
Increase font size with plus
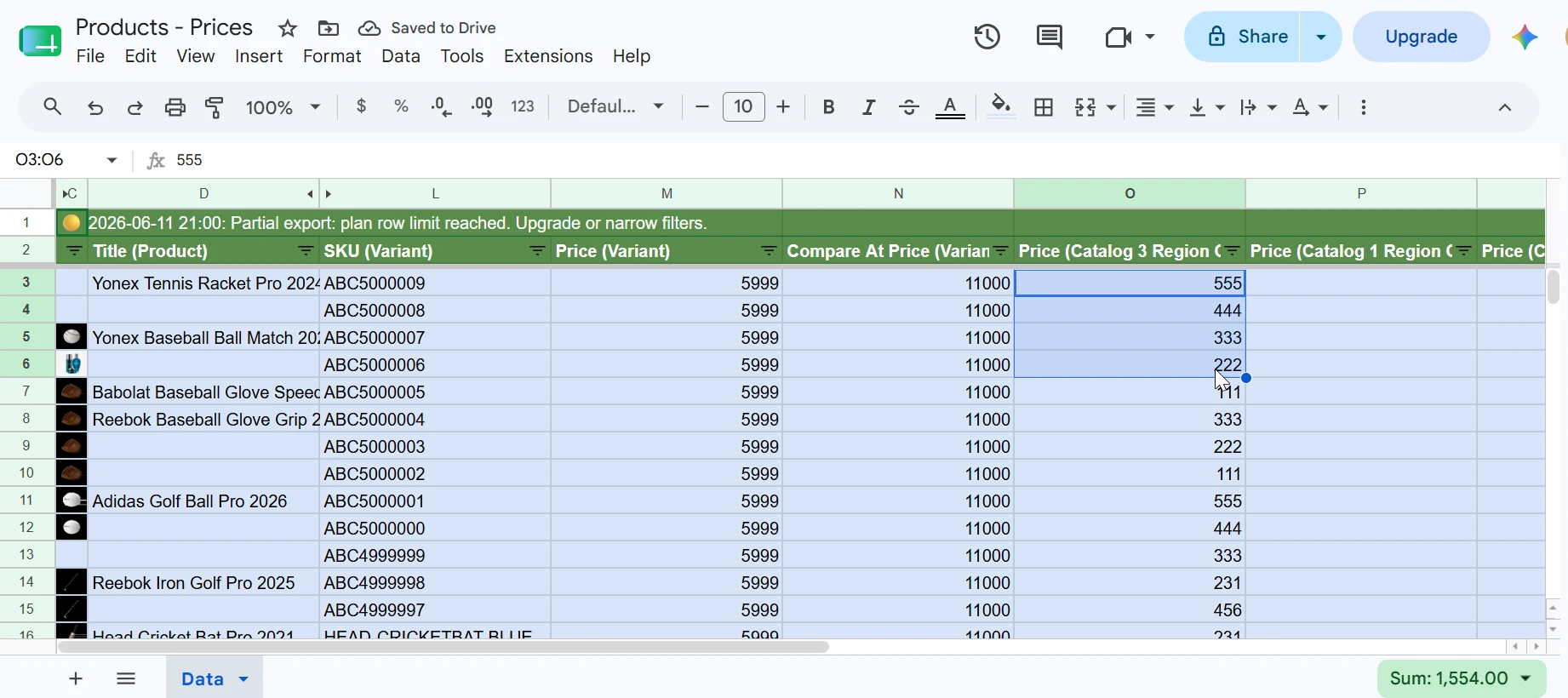(x=784, y=106)
